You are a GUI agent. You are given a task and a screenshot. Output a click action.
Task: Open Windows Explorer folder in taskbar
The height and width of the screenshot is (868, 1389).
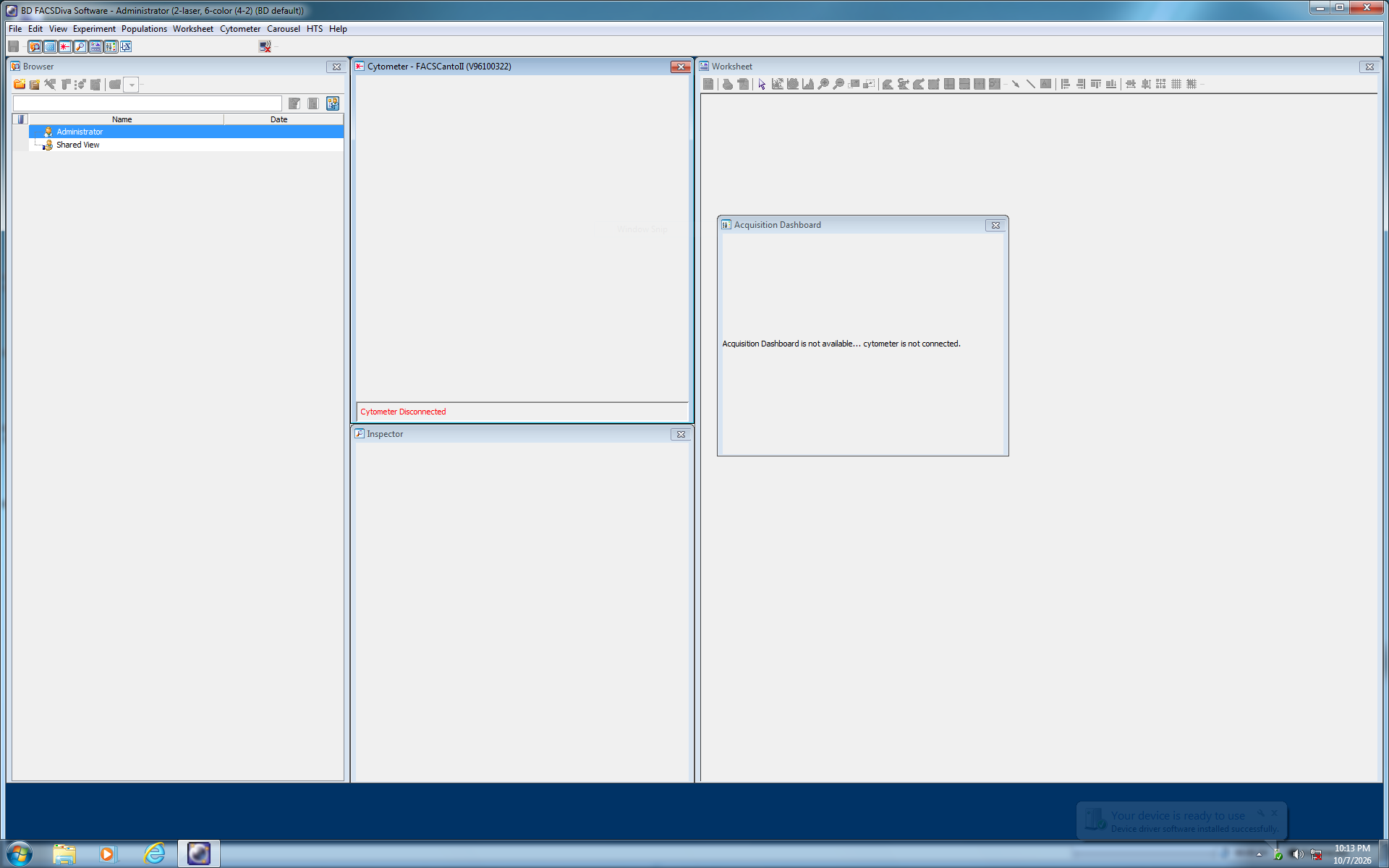(x=64, y=854)
